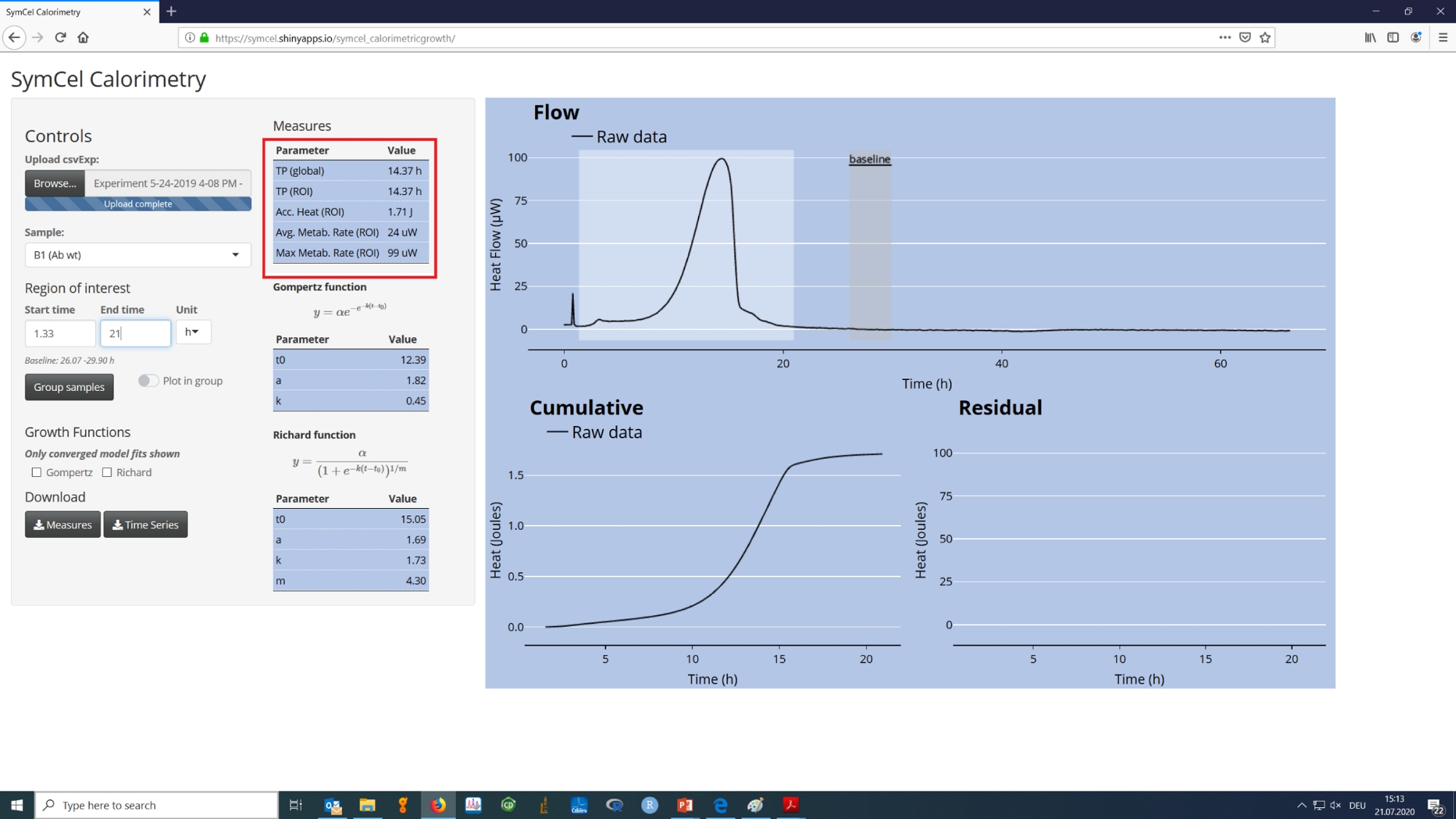Click the Start time input field
This screenshot has height=819, width=1456.
60,333
